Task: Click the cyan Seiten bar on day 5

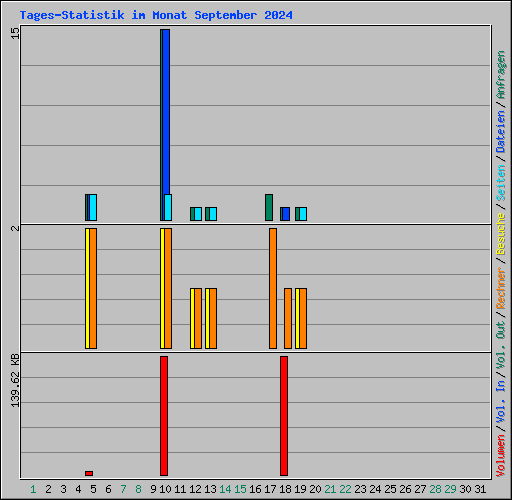Action: click(x=93, y=207)
